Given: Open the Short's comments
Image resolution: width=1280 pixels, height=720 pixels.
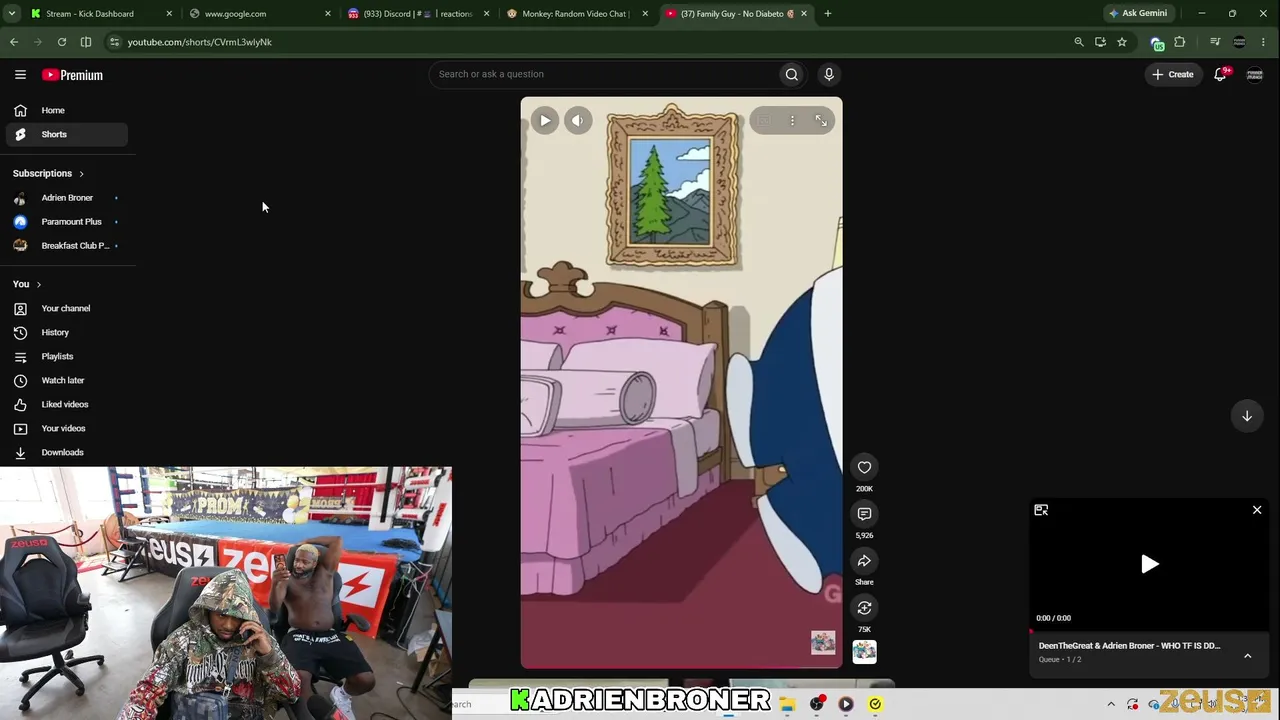Looking at the screenshot, I should 864,514.
